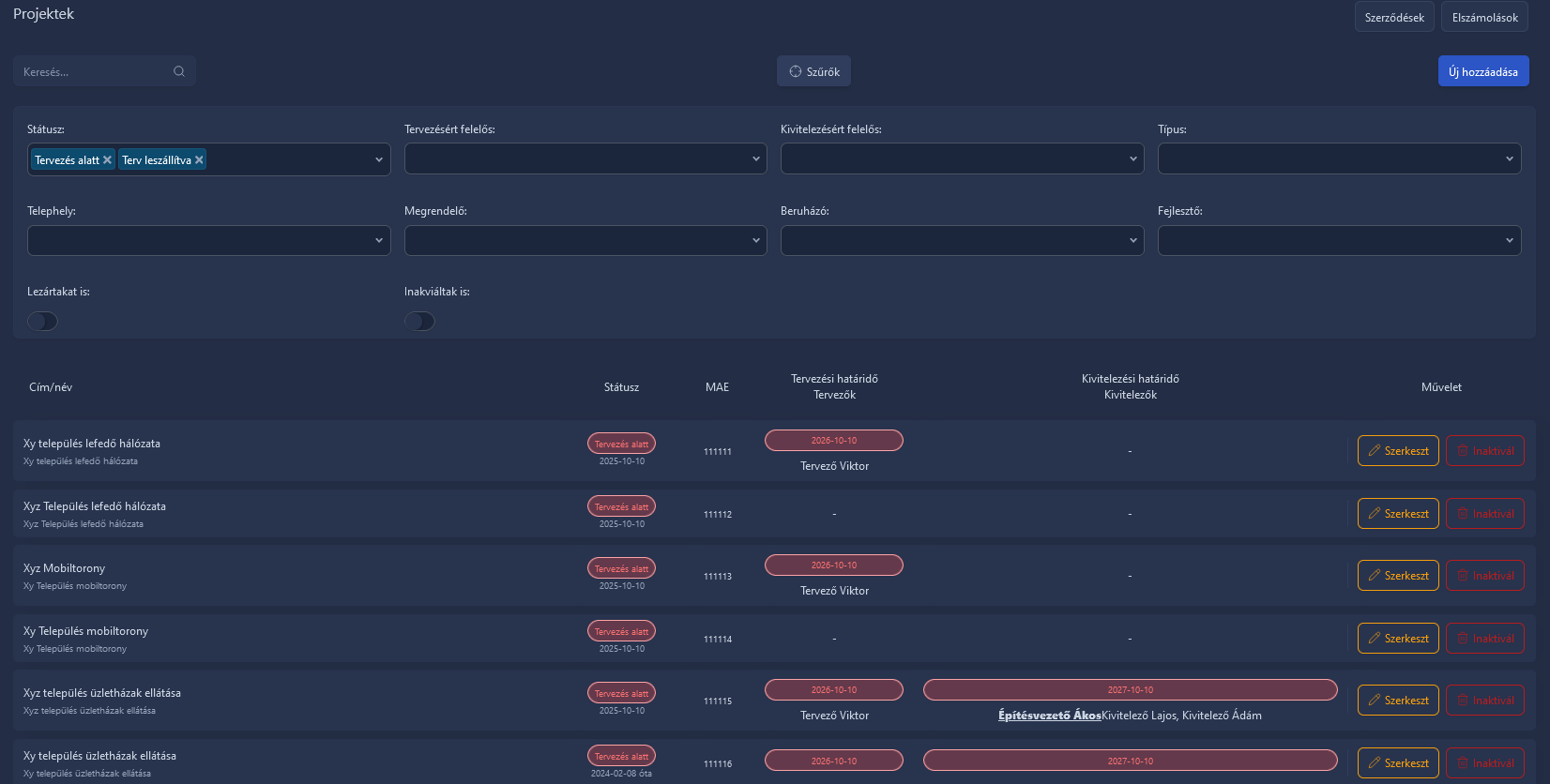
Task: Click the 'Kivitelezési határidő' column header
Action: click(x=1130, y=379)
